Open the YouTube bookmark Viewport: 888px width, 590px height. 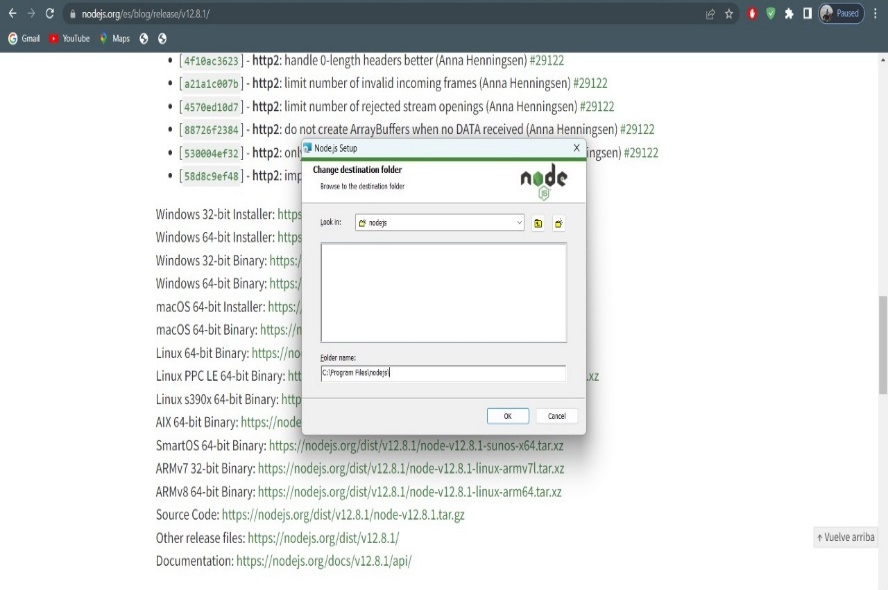[x=69, y=39]
